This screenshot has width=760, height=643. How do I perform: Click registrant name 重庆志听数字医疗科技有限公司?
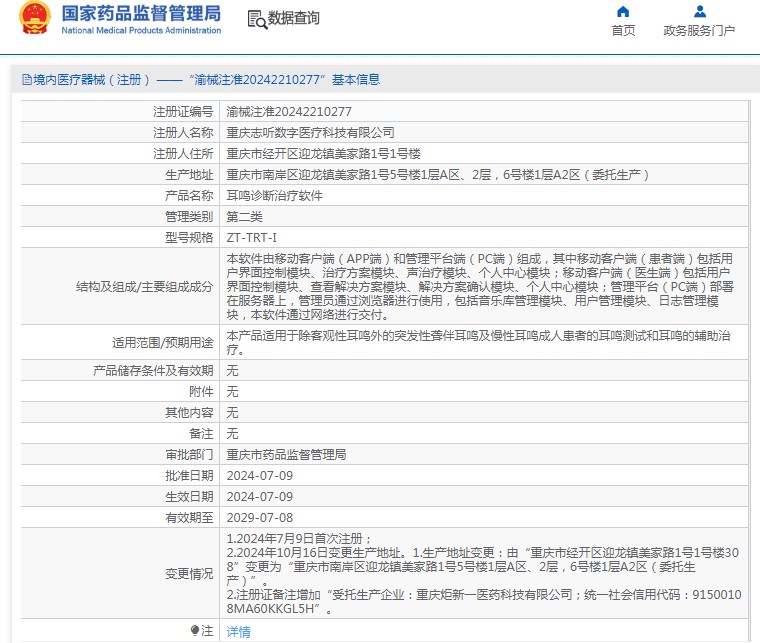[310, 132]
